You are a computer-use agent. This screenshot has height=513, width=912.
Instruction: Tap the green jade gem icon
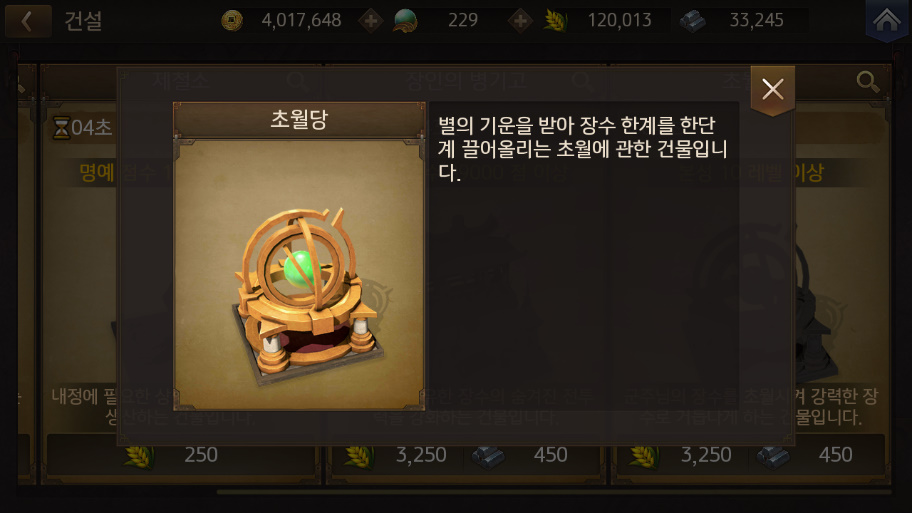[405, 21]
